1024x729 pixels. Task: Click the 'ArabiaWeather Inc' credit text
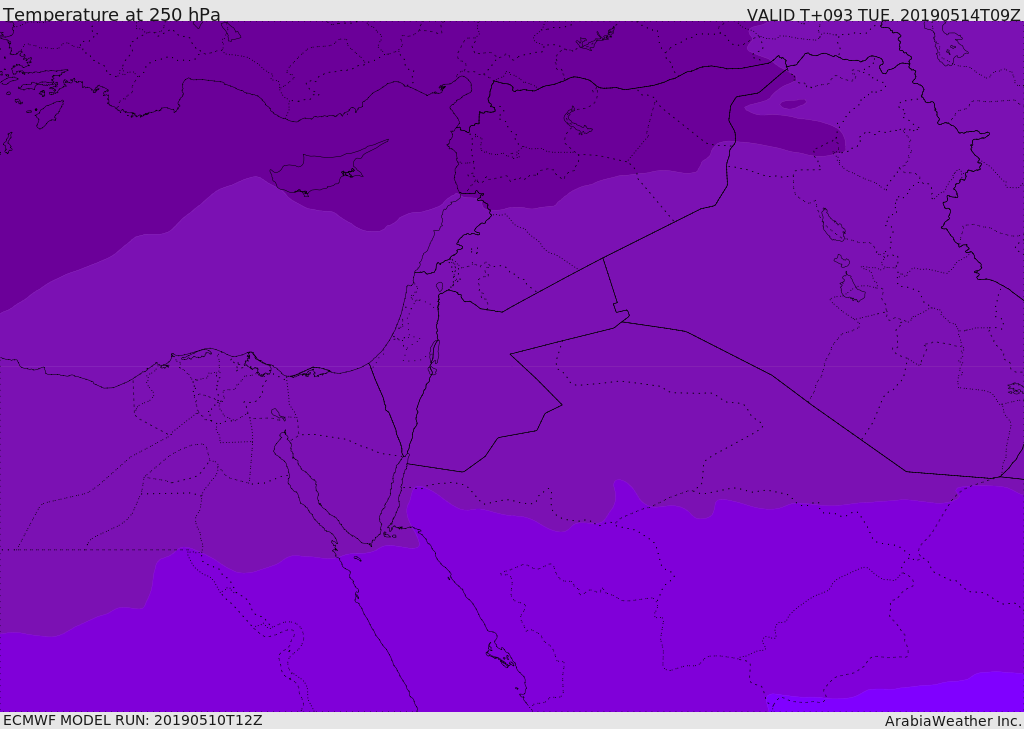[952, 721]
